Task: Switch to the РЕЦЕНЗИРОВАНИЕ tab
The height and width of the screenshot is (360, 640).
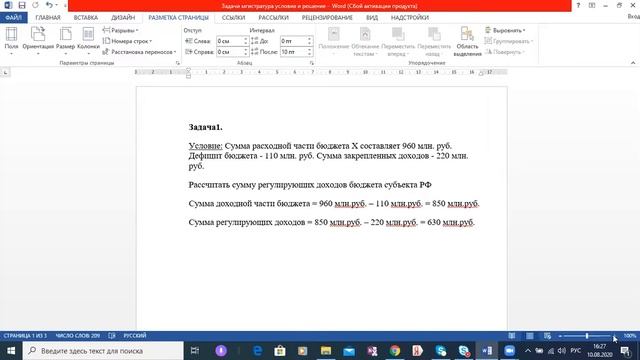Action: pos(327,18)
